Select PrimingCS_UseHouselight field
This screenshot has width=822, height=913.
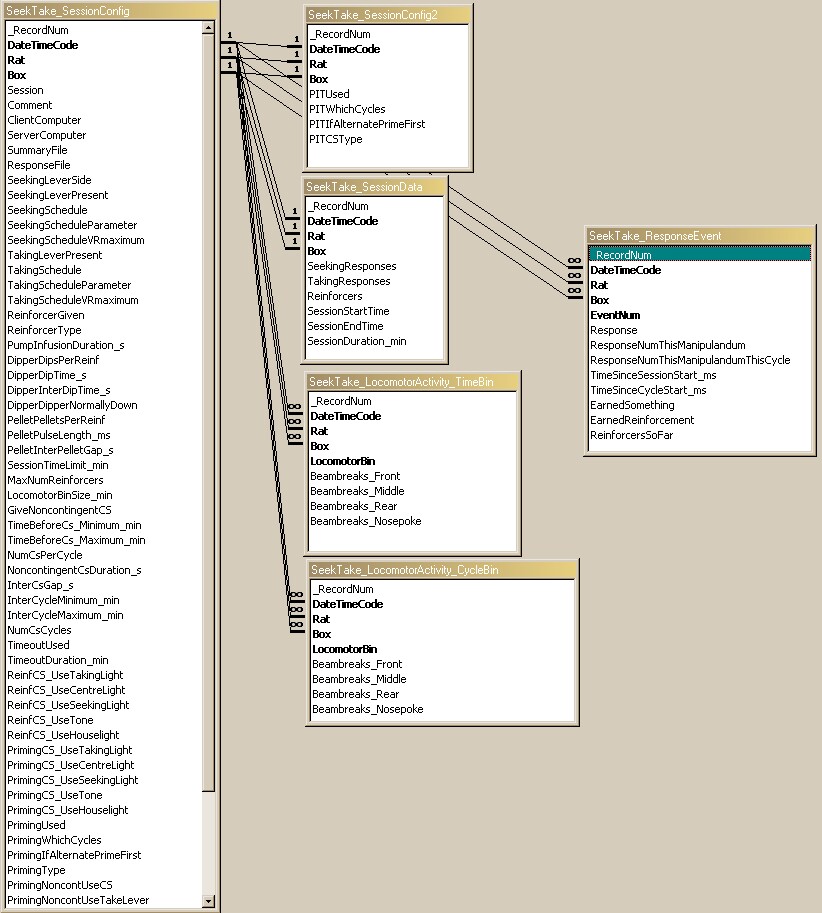click(x=67, y=810)
